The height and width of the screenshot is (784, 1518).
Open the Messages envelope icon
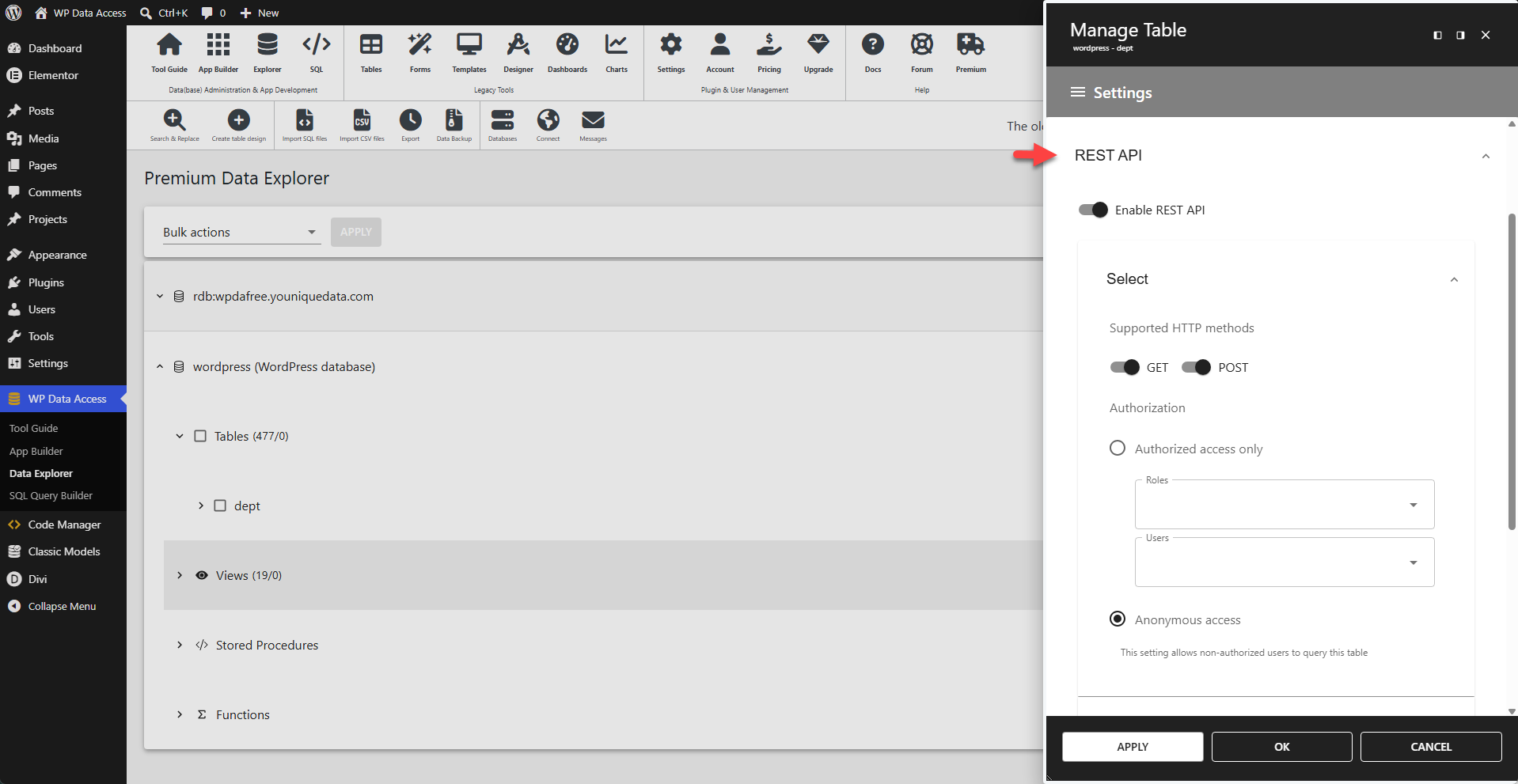click(594, 125)
